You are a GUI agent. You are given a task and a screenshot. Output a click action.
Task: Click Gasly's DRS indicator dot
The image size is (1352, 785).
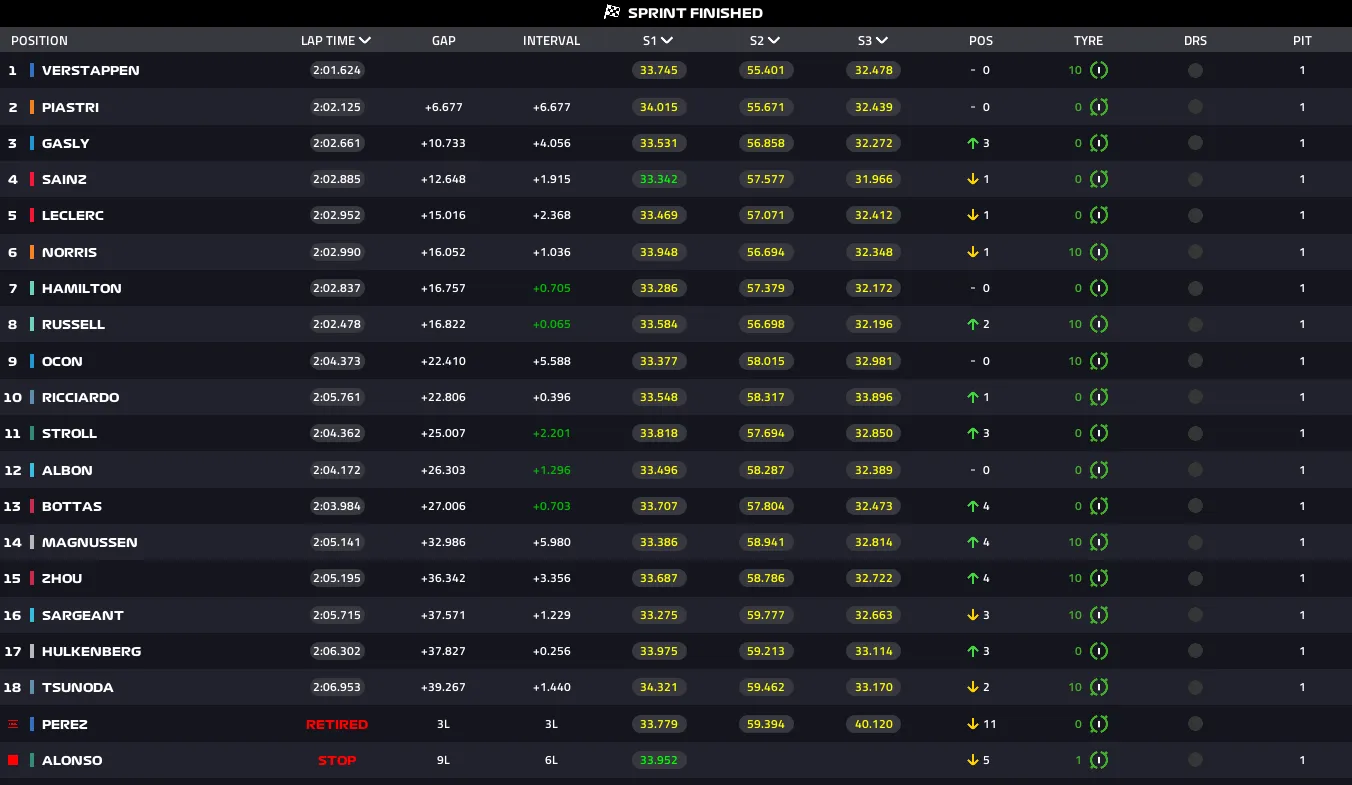tap(1195, 143)
